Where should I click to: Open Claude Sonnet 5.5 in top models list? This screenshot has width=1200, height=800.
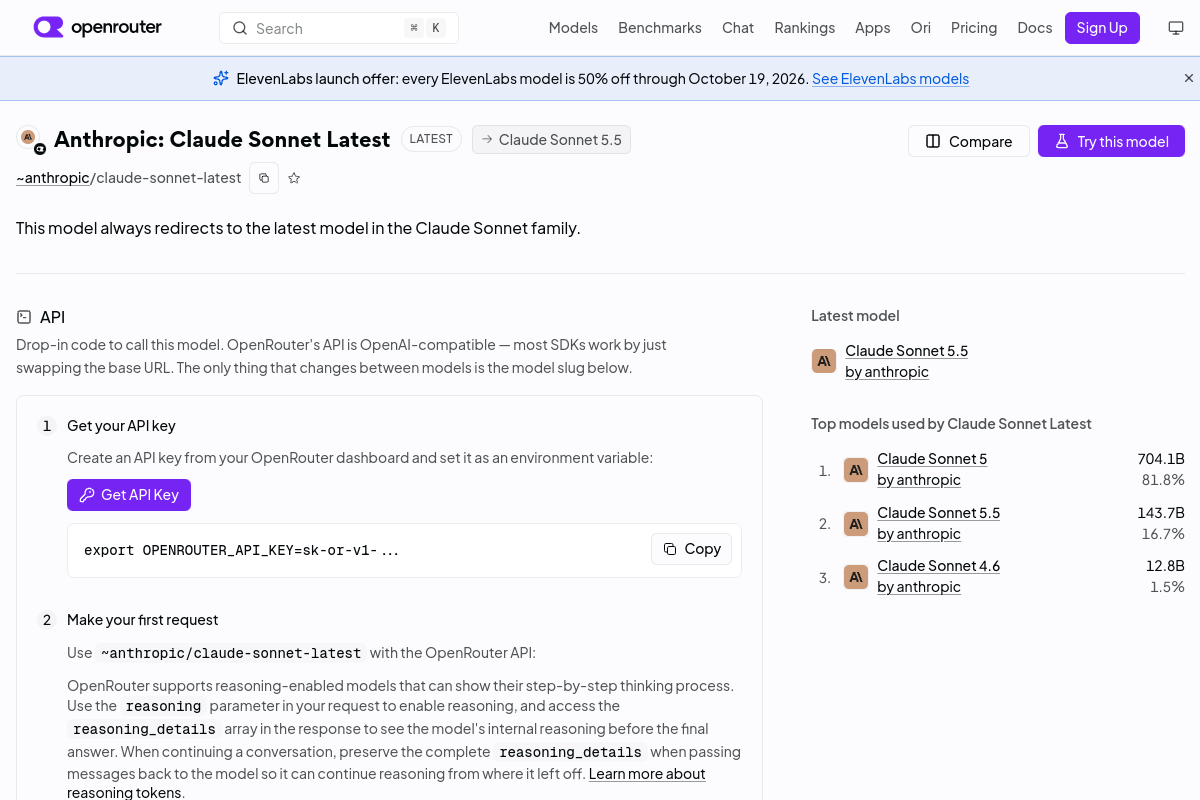click(x=939, y=513)
